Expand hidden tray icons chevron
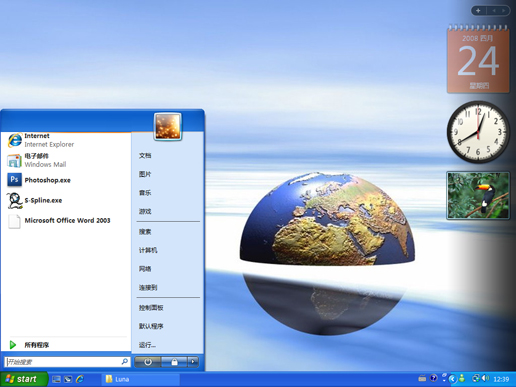Image resolution: width=516 pixels, height=387 pixels. [x=452, y=379]
